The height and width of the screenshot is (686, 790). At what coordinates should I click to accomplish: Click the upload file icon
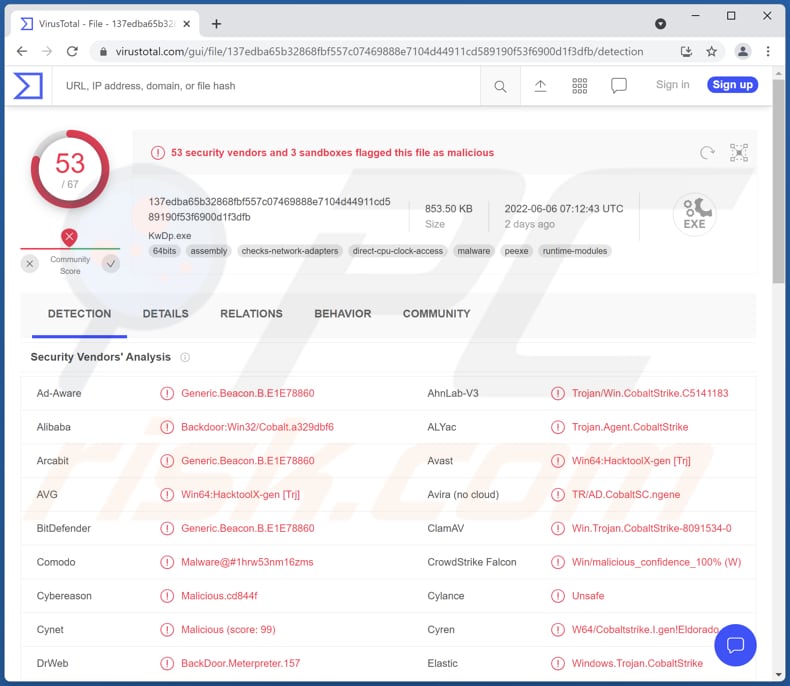click(540, 86)
